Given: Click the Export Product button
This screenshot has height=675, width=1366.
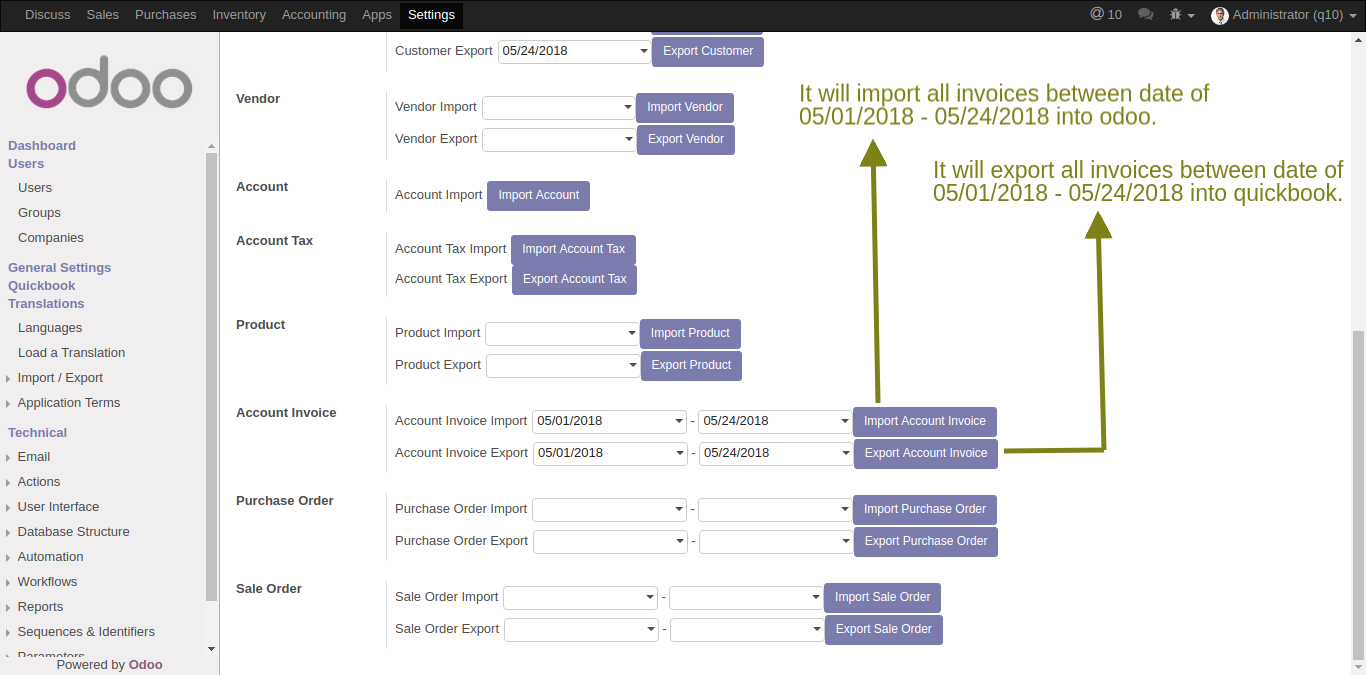Looking at the screenshot, I should 692,365.
